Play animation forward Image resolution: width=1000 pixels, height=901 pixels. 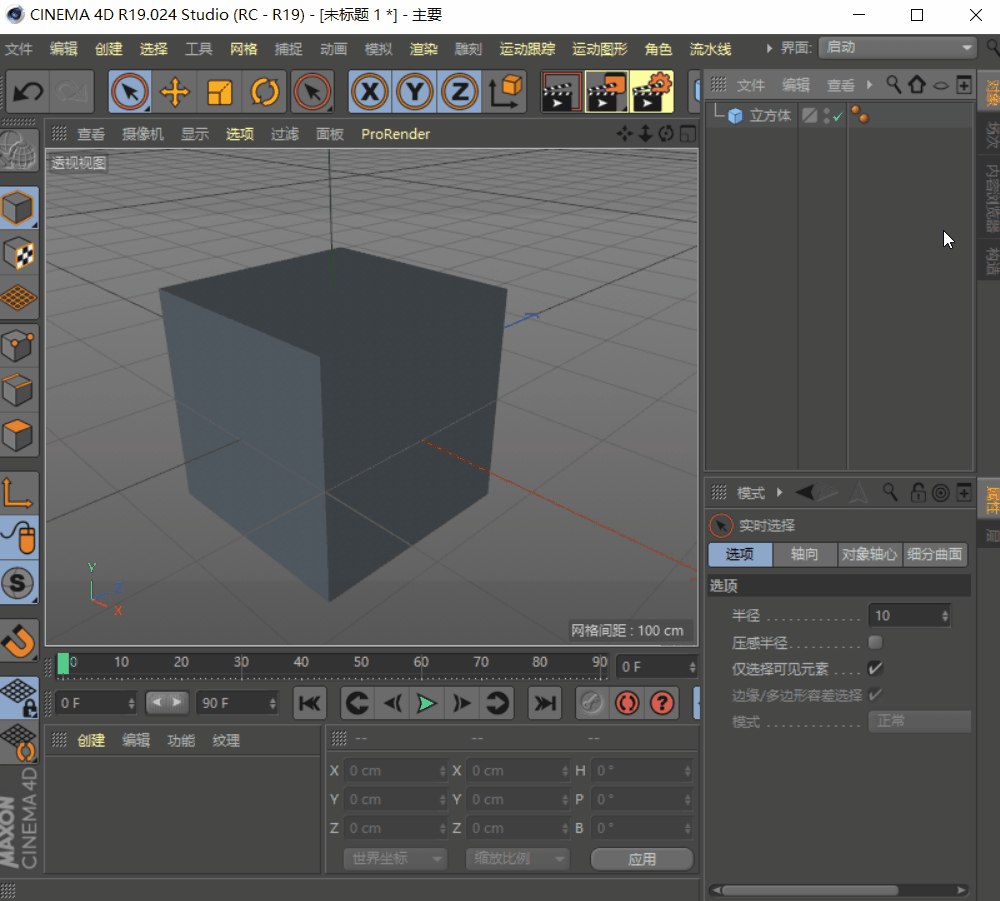[426, 703]
